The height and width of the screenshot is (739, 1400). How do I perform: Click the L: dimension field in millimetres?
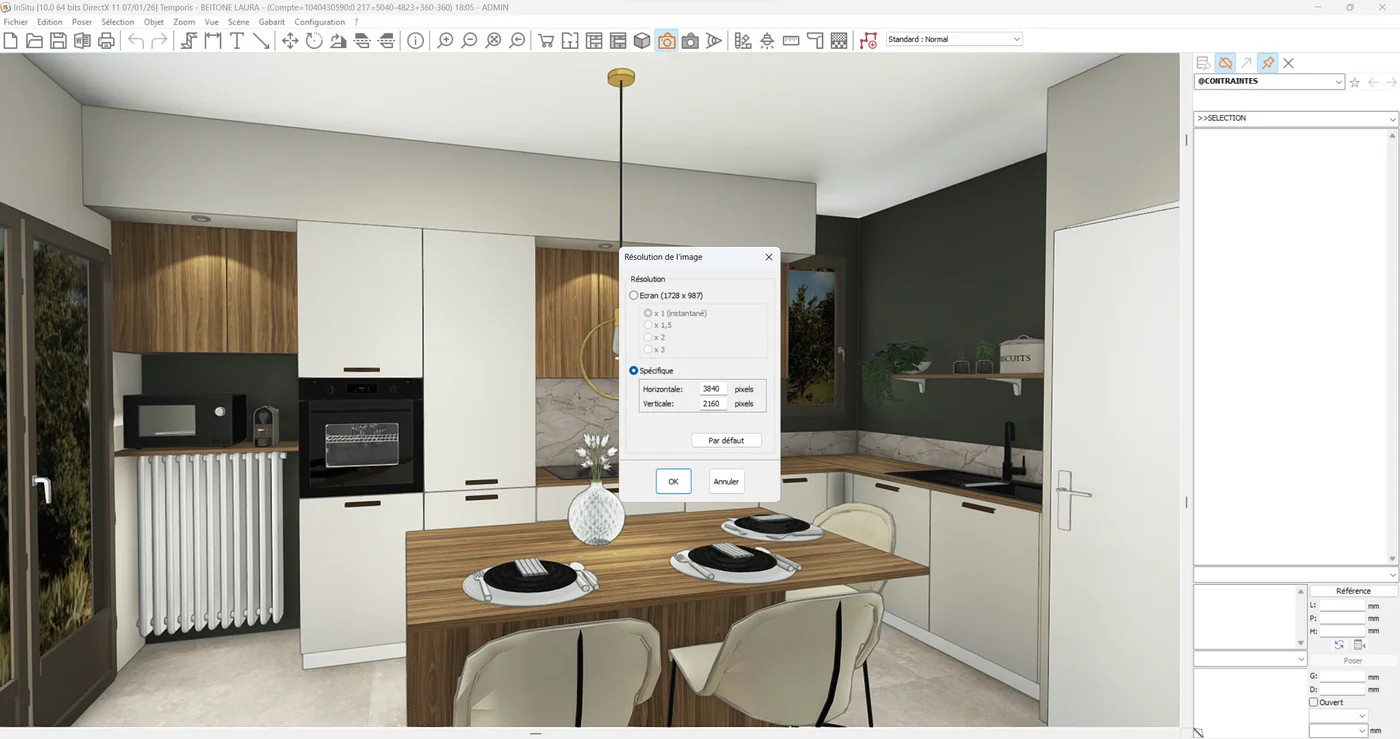pyautogui.click(x=1342, y=606)
